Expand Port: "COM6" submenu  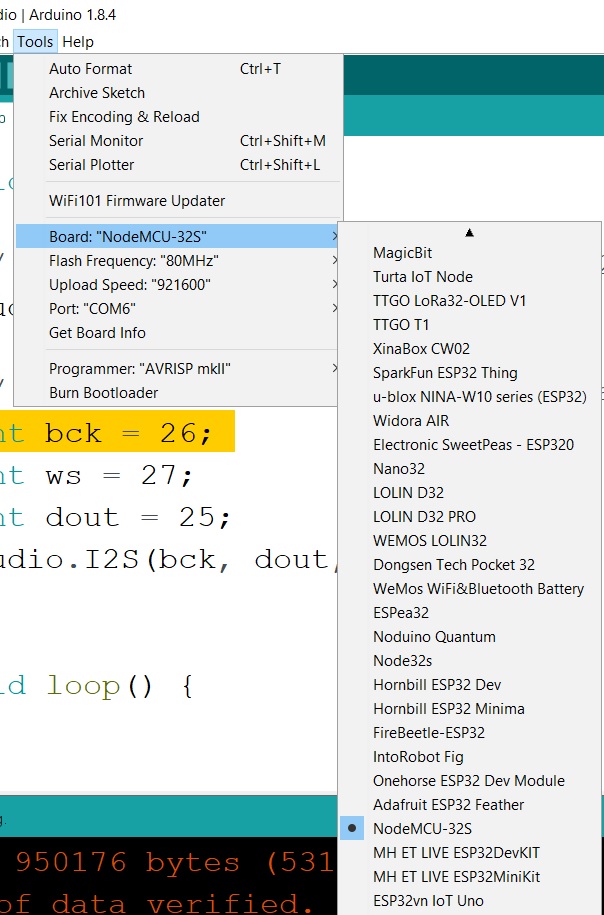click(x=177, y=309)
